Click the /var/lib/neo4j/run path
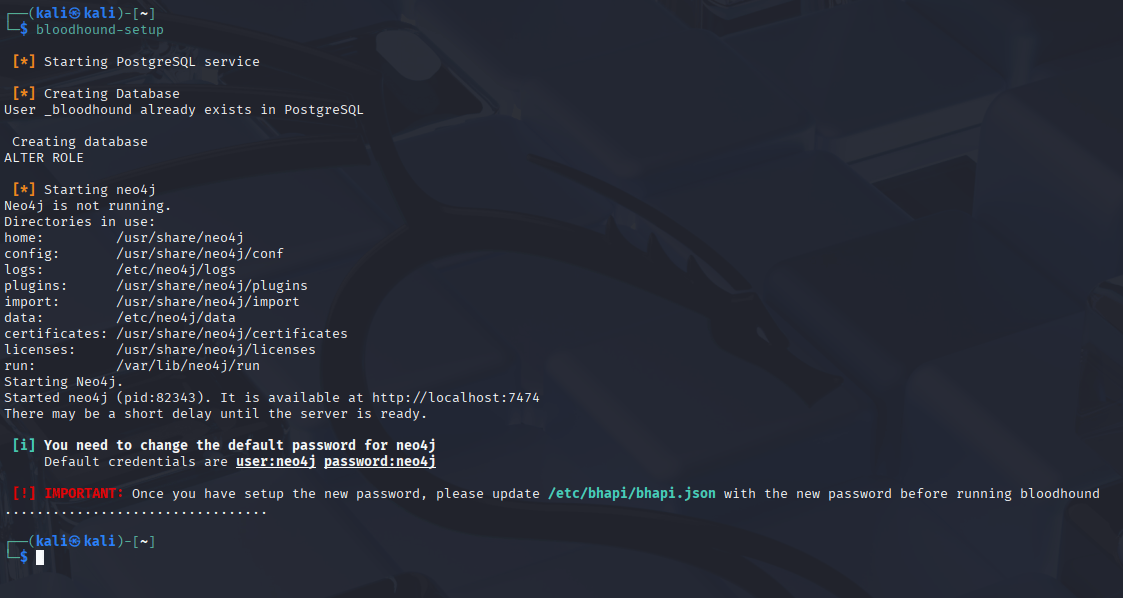 pos(188,366)
